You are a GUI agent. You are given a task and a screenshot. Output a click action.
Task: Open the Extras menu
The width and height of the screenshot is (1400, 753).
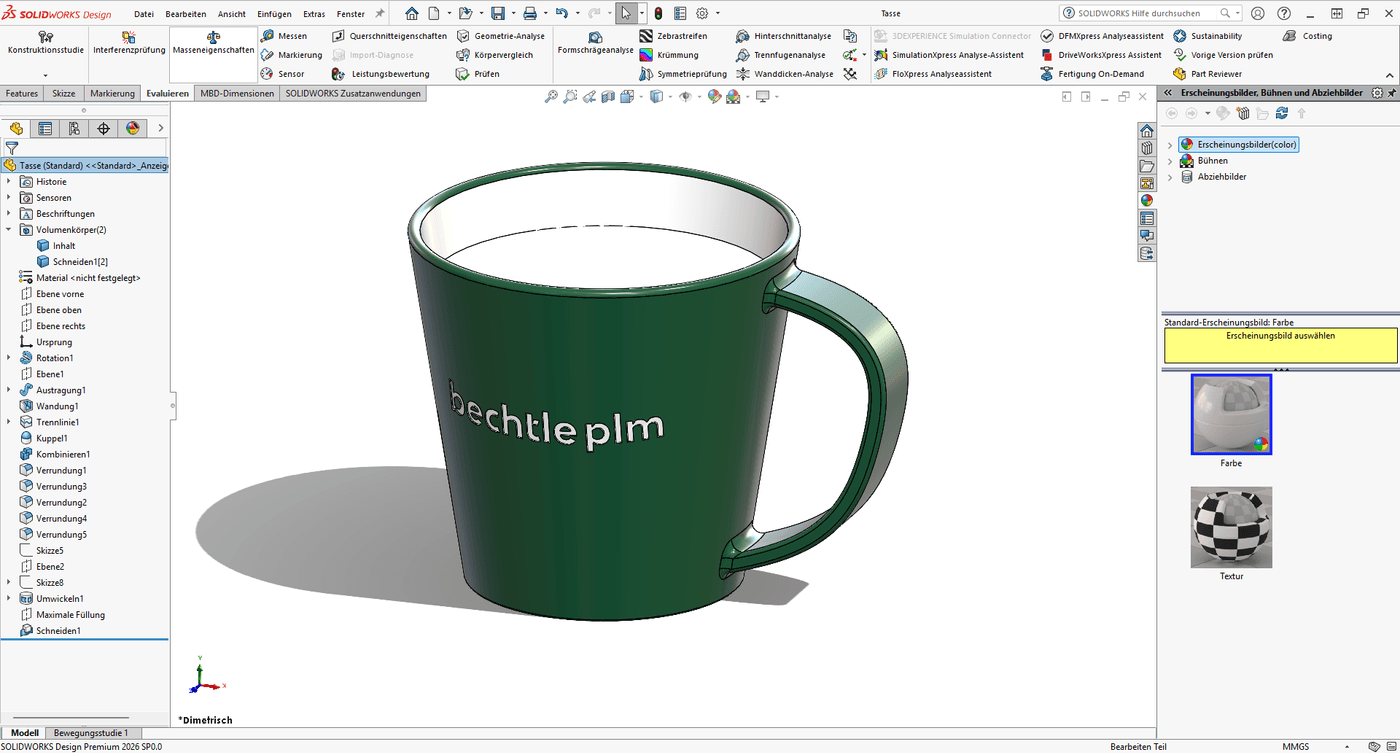[314, 13]
